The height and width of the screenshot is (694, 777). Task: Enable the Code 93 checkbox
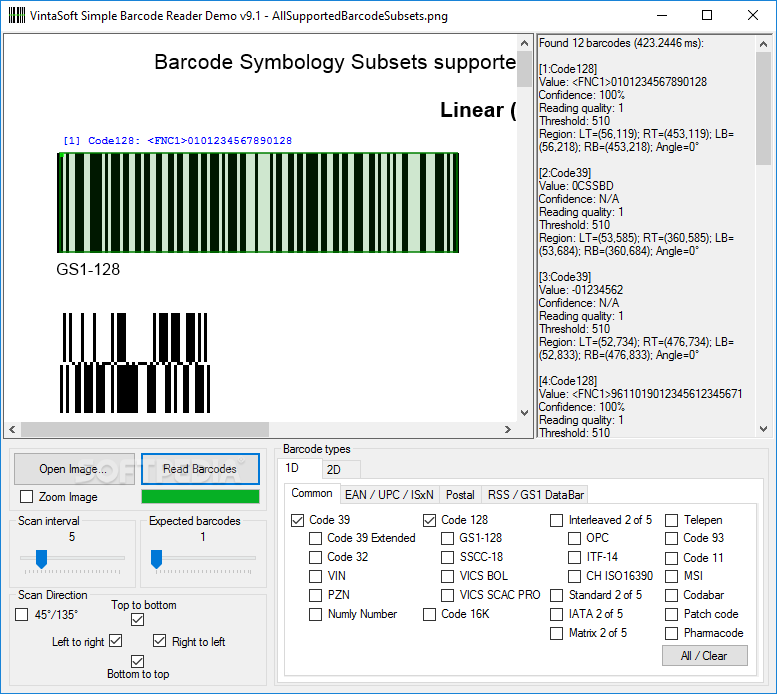tap(671, 538)
